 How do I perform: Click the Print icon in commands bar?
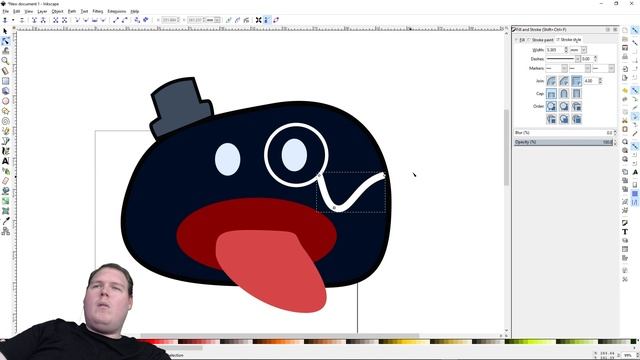click(x=625, y=57)
